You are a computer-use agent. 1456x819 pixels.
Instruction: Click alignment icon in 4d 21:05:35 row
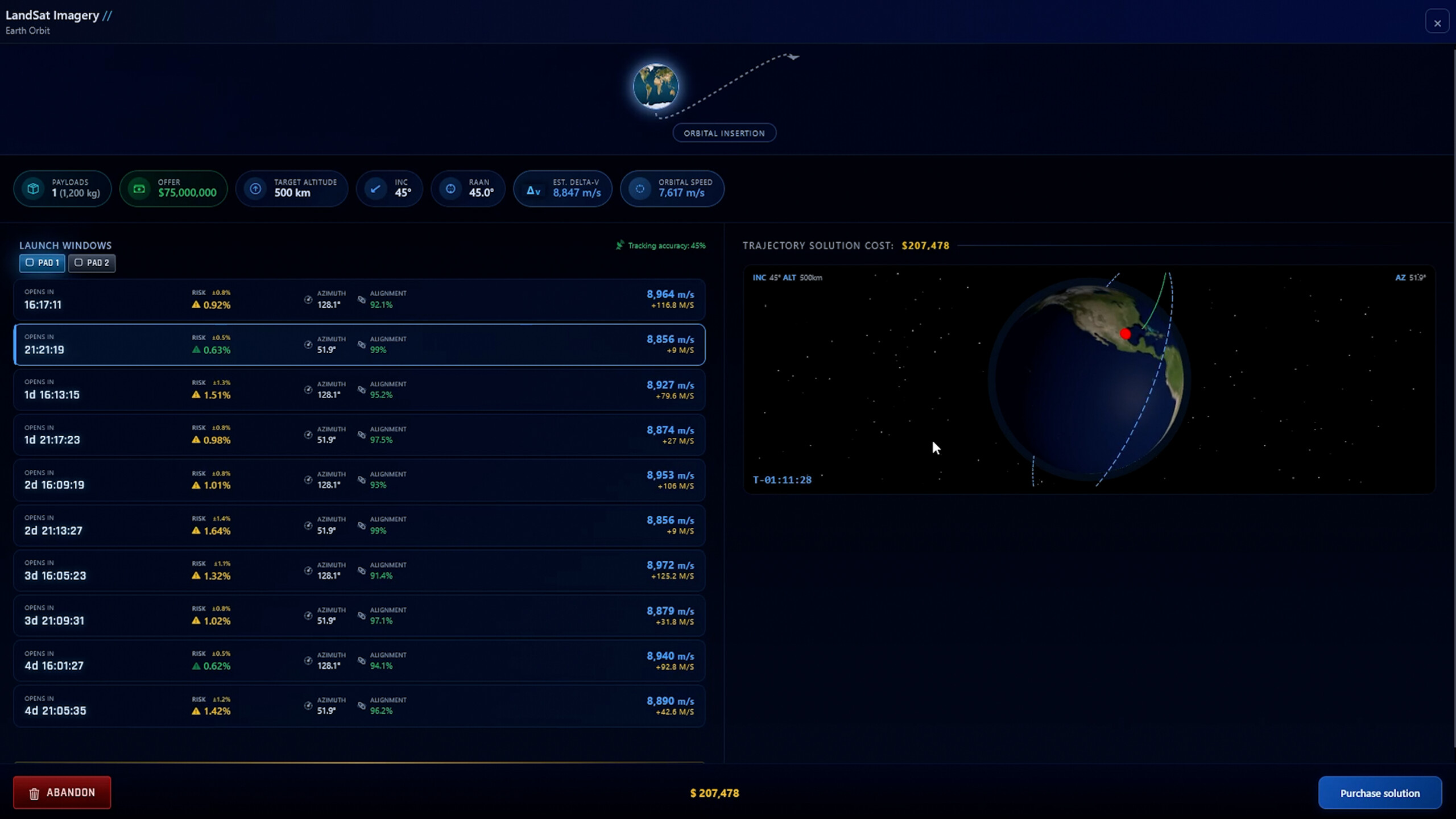coord(362,705)
